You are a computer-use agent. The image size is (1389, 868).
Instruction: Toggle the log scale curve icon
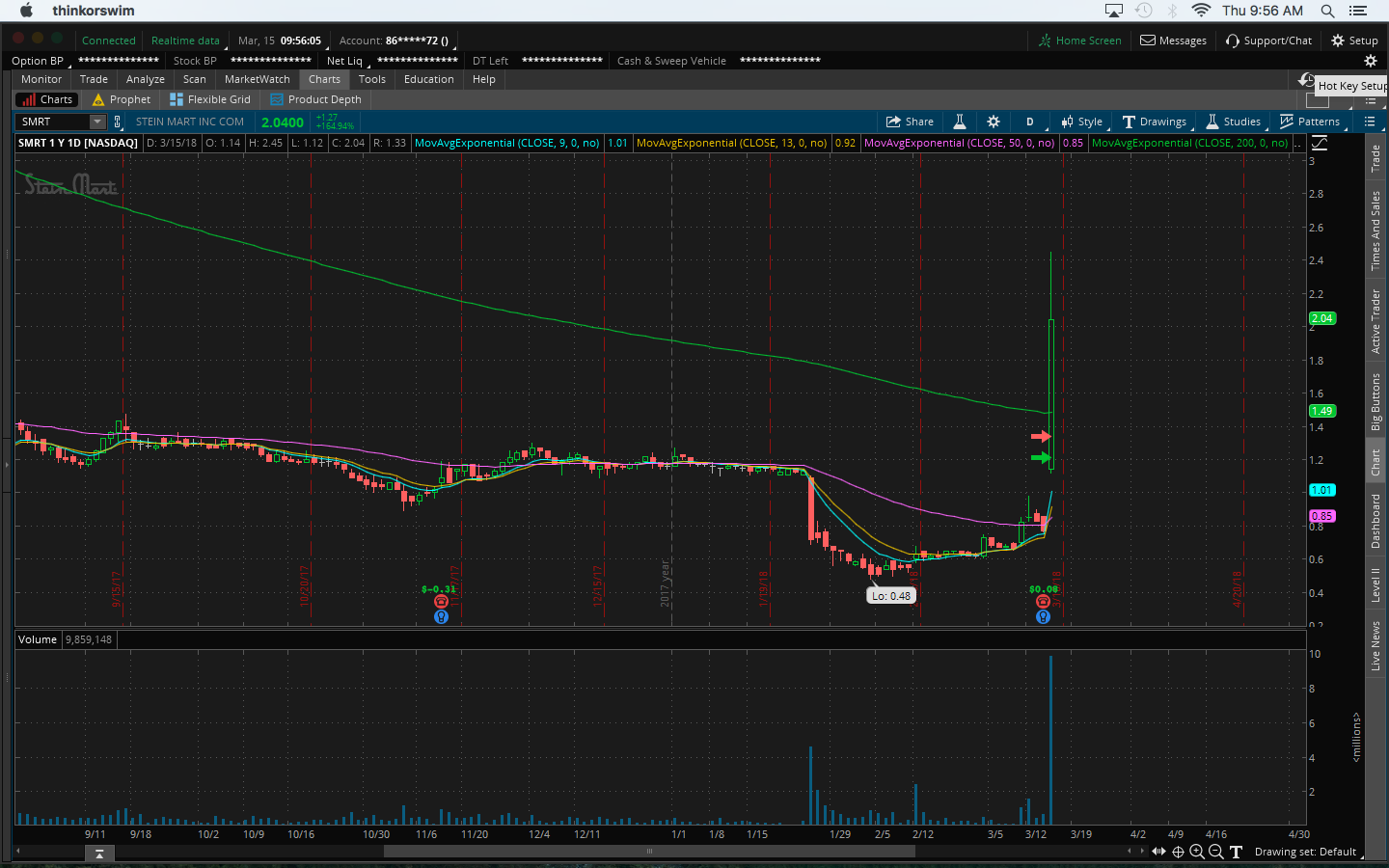1320,143
